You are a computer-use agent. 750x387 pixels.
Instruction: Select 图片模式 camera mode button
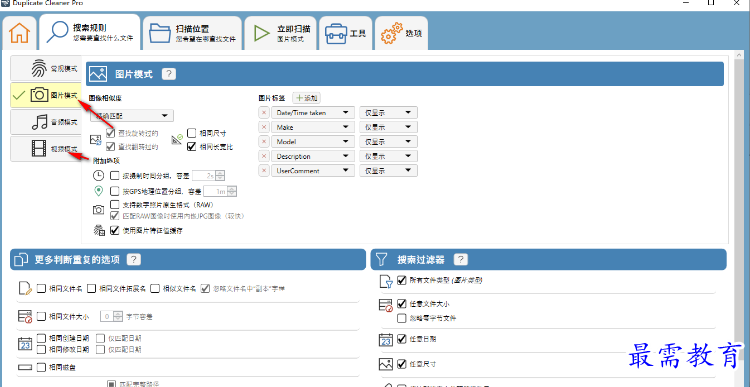coord(46,95)
